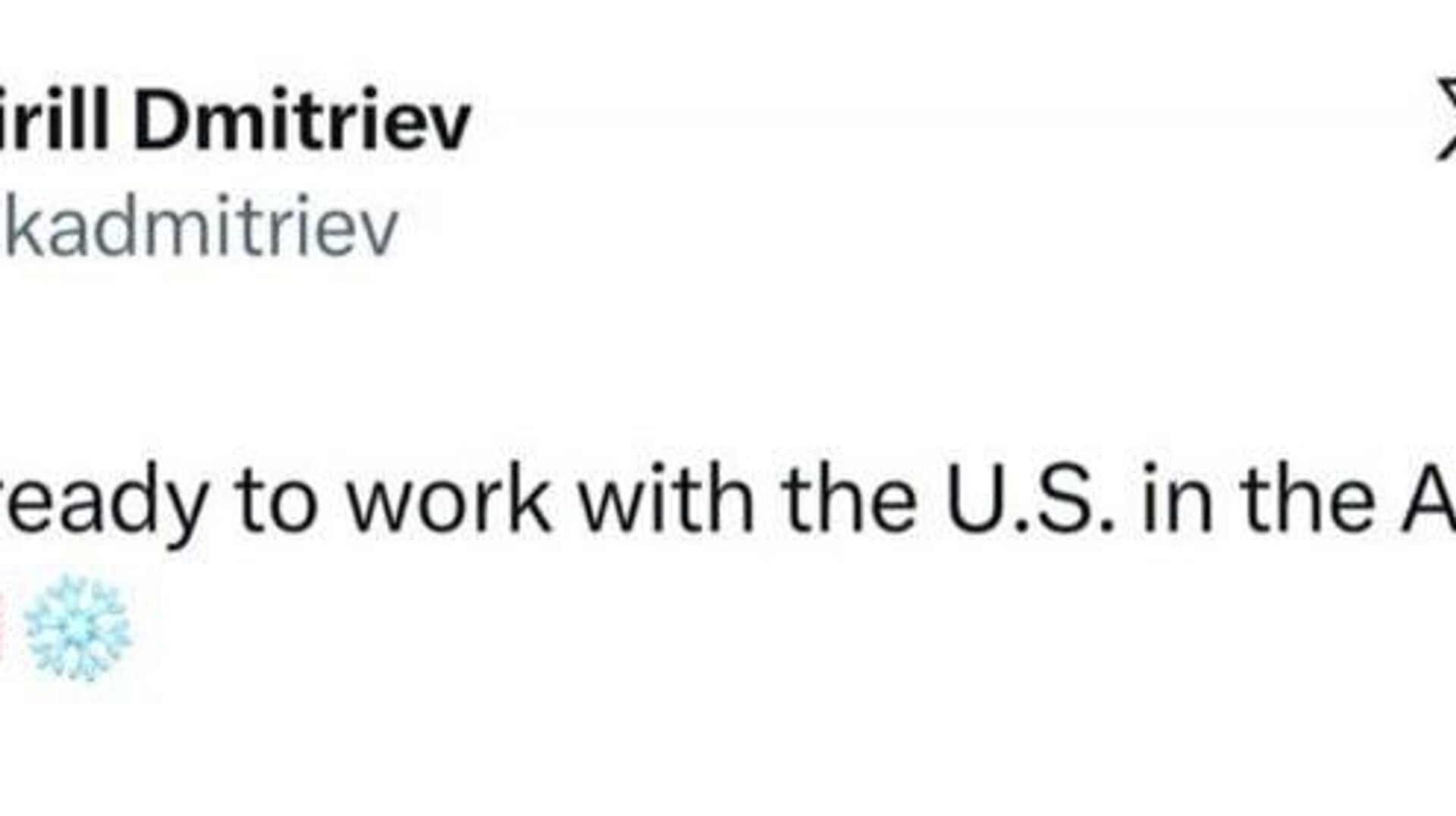Viewport: 1456px width, 816px height.
Task: Click the empty space between the name and X logo
Action: (910, 120)
